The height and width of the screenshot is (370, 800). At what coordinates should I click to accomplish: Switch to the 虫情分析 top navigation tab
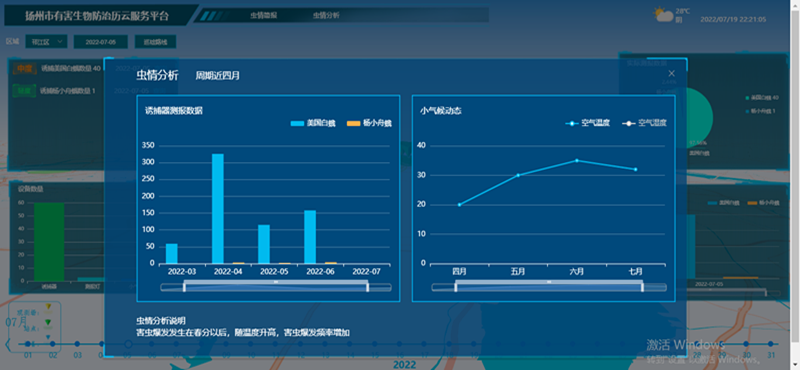pyautogui.click(x=326, y=15)
